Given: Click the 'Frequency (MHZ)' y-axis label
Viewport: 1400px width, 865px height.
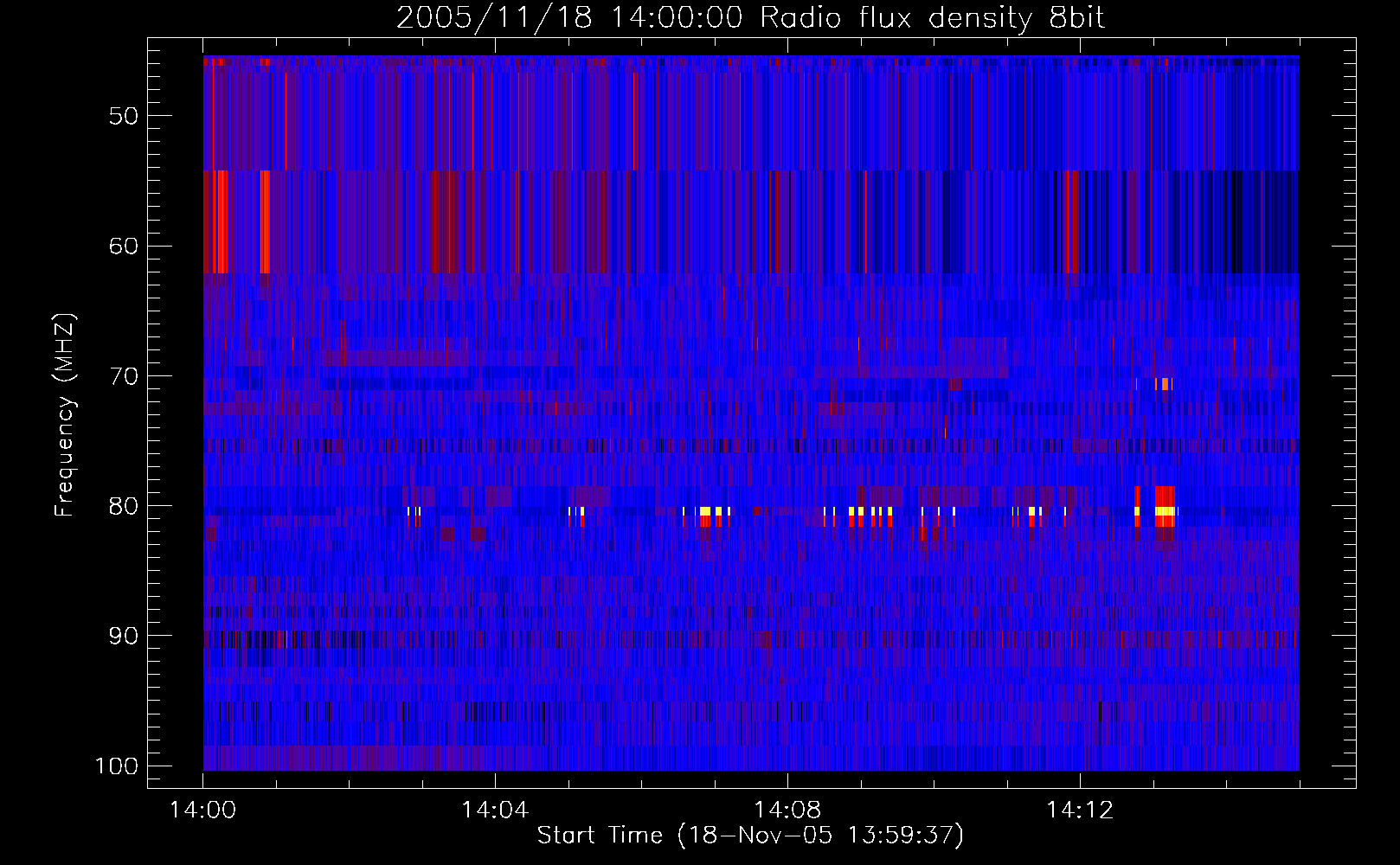Looking at the screenshot, I should [x=65, y=415].
